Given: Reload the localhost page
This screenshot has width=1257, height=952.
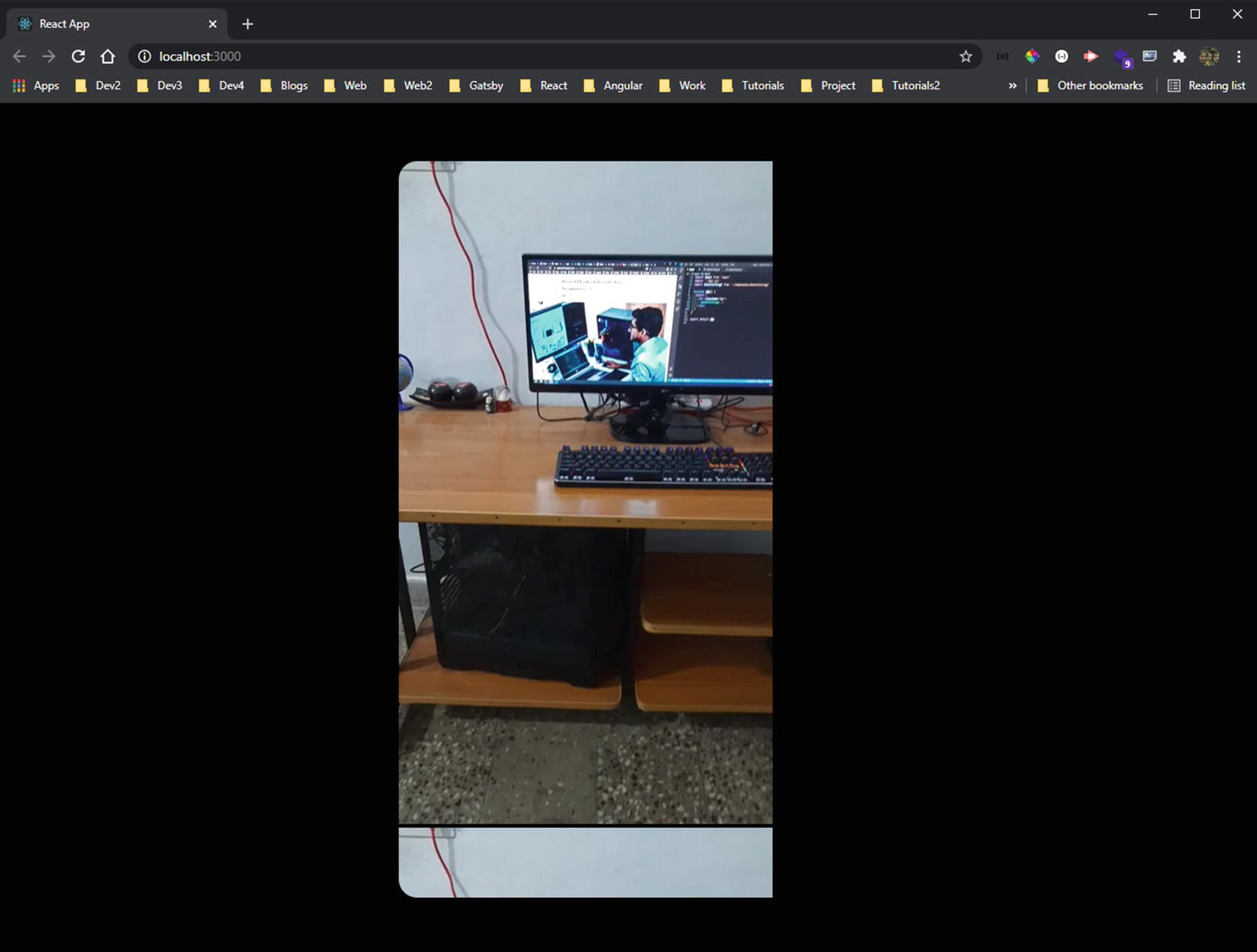Looking at the screenshot, I should [78, 56].
